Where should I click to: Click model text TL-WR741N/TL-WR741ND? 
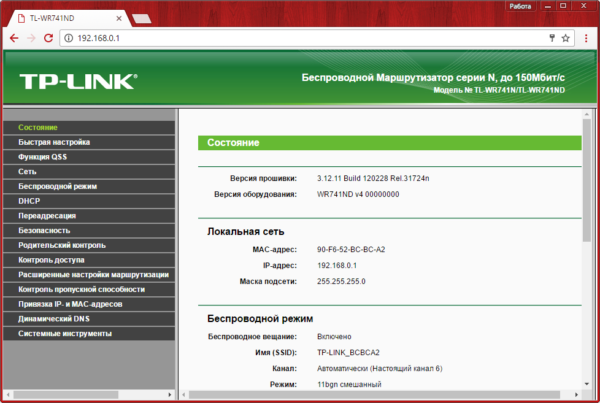tap(519, 90)
